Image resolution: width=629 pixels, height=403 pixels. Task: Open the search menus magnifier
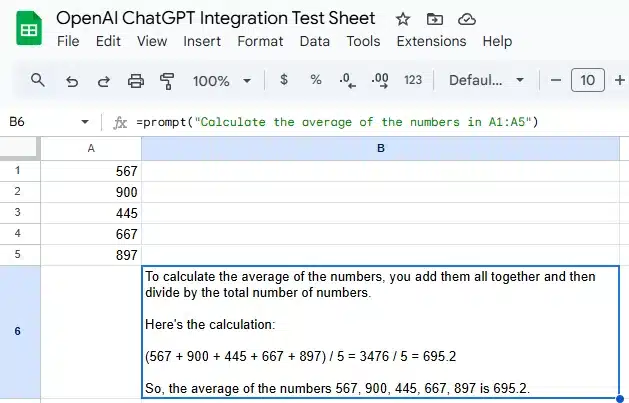[x=38, y=80]
